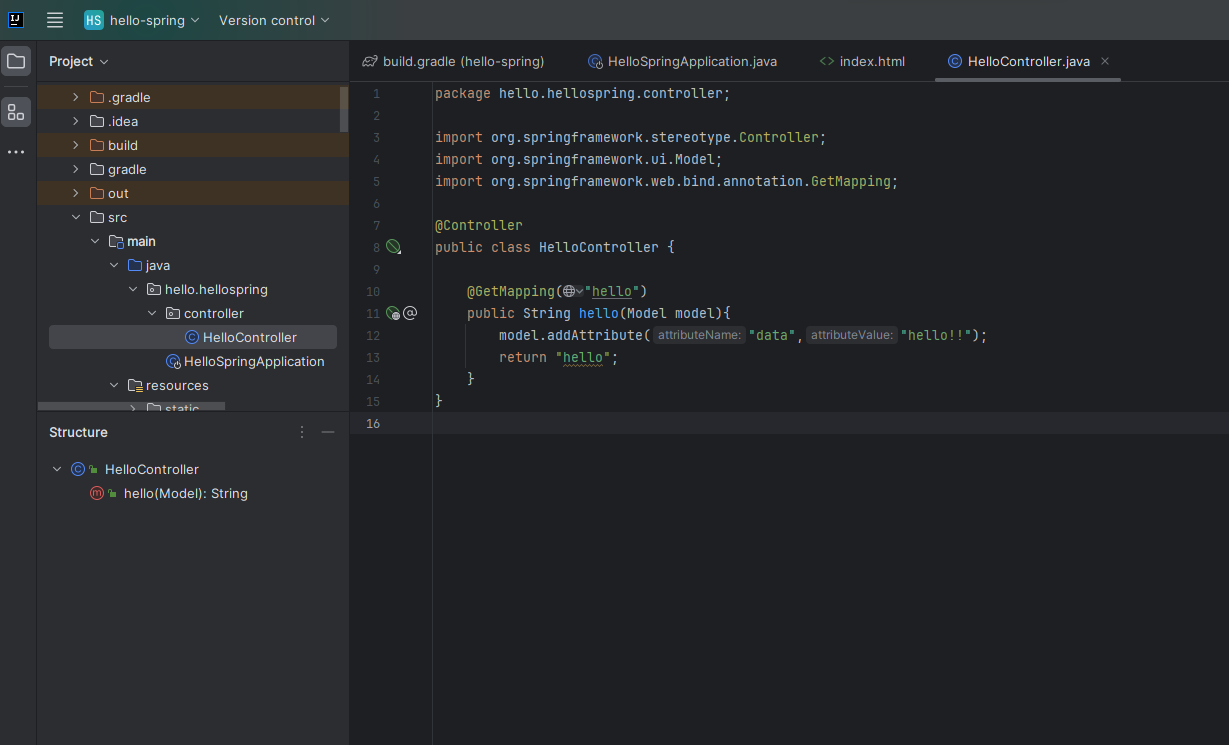Close the HelloController.java tab

[x=1105, y=61]
